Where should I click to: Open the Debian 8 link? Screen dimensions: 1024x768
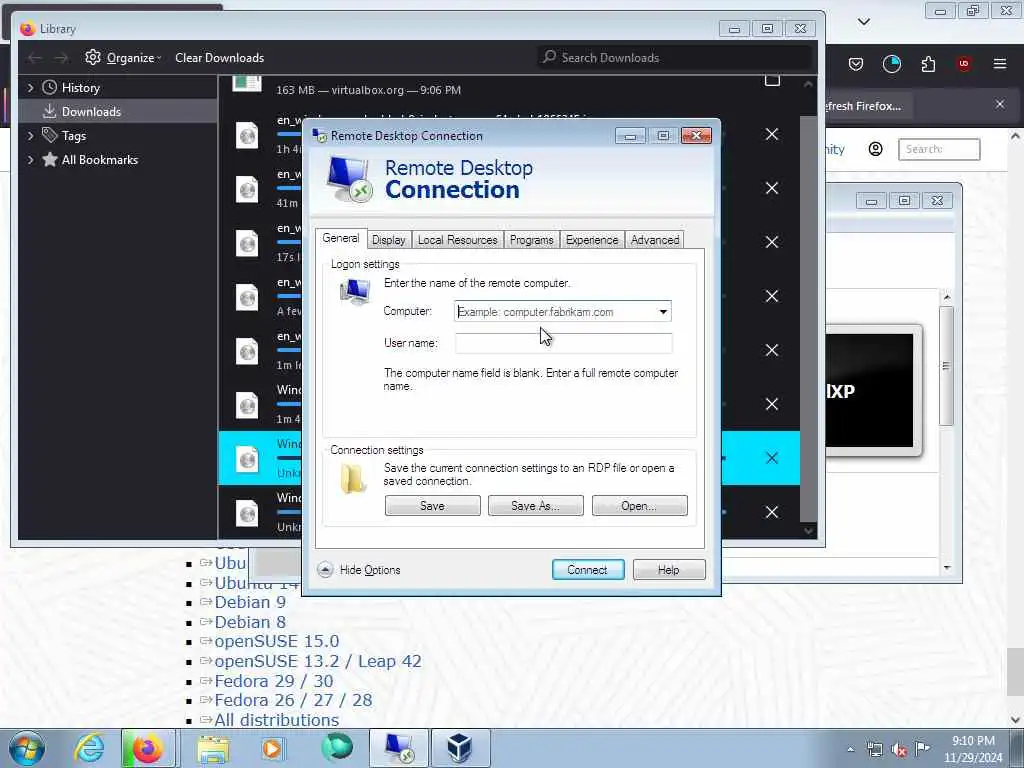(x=250, y=622)
